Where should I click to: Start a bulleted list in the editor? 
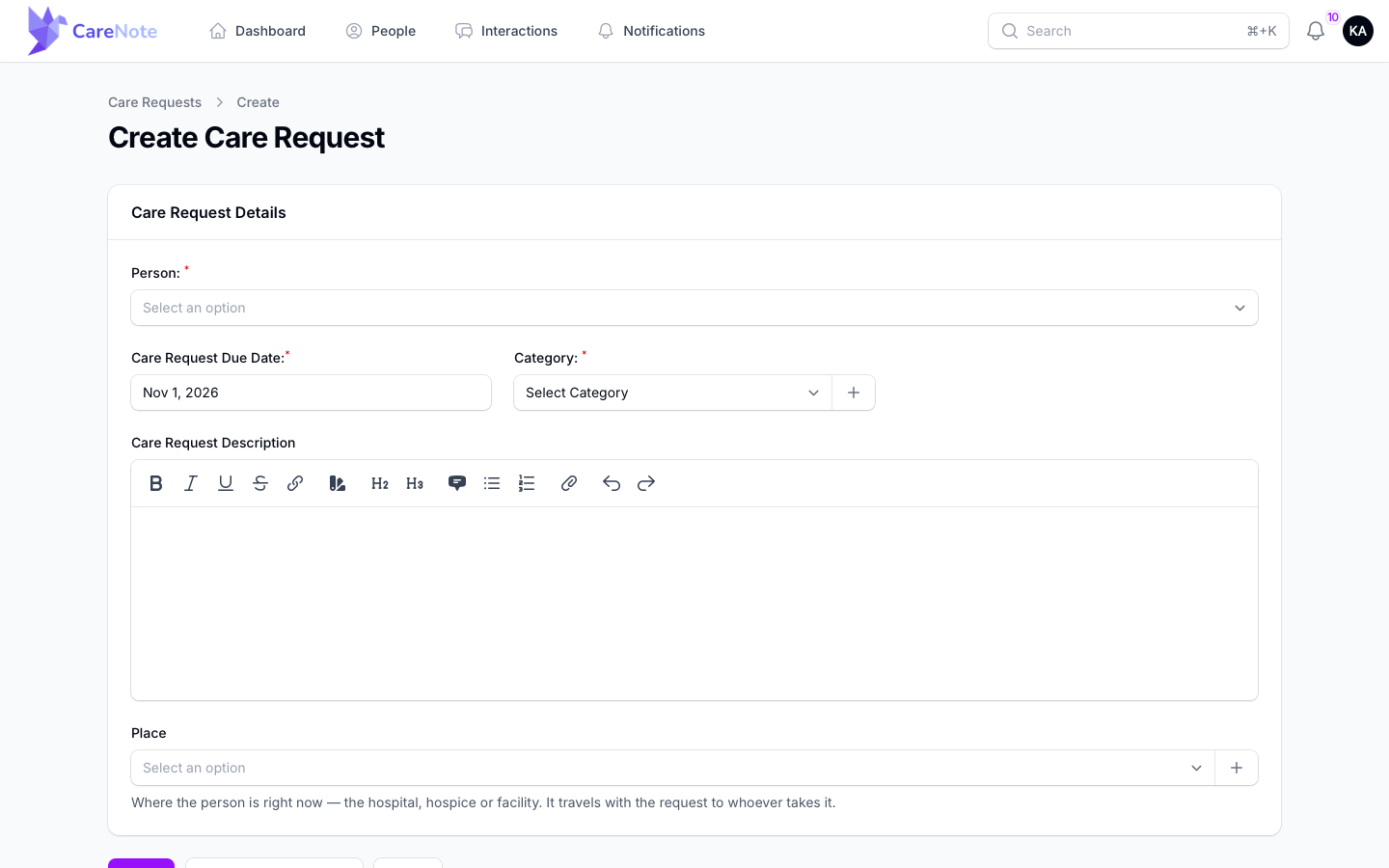(492, 483)
